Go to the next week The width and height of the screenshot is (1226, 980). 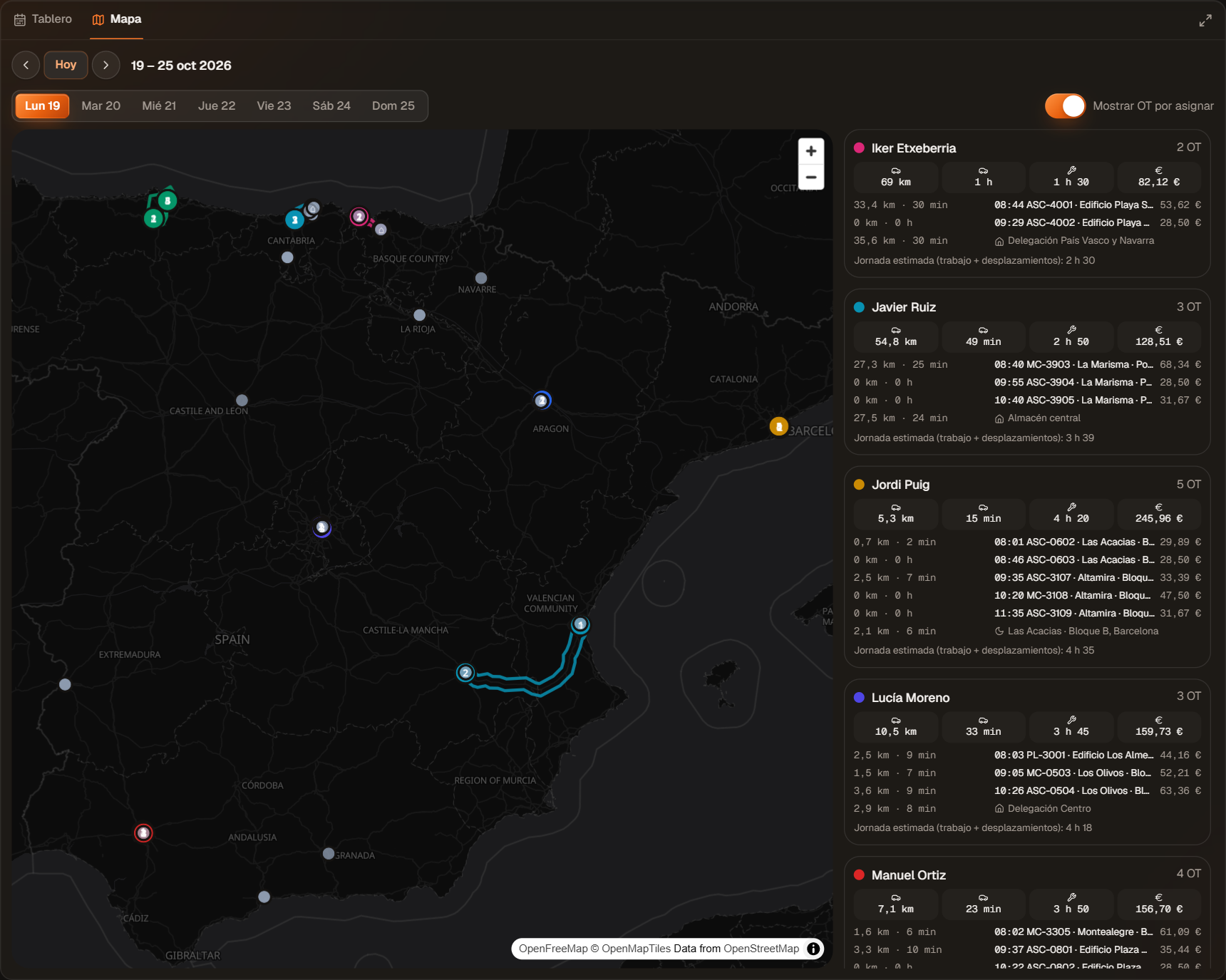(106, 65)
